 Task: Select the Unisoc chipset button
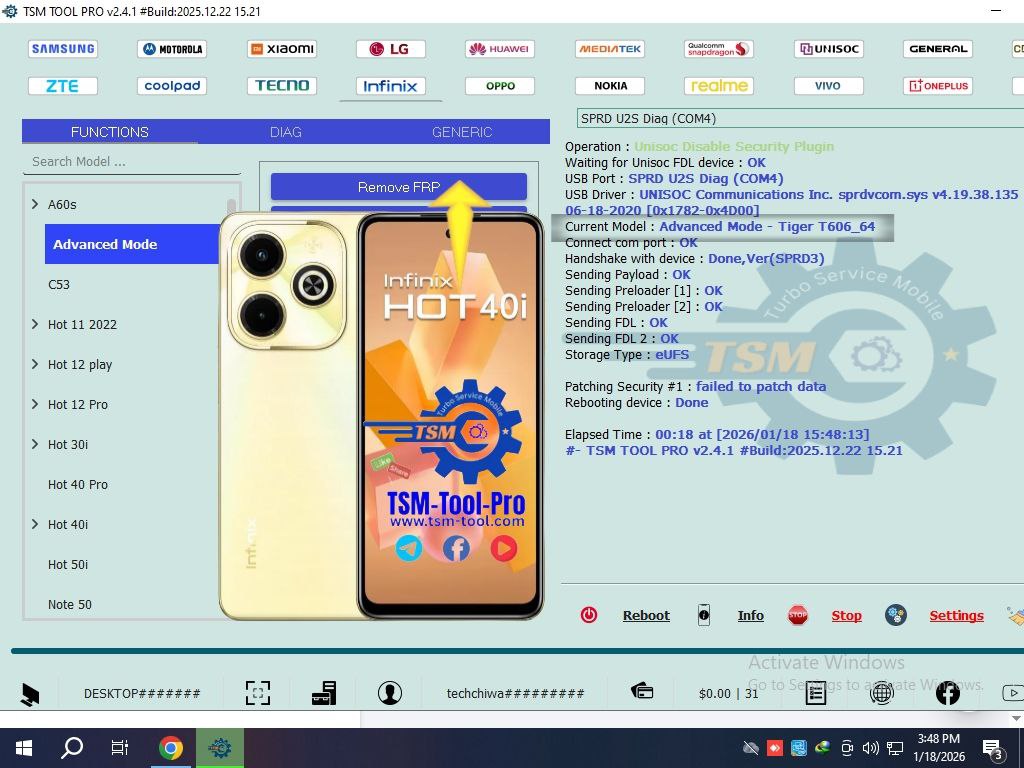click(829, 49)
